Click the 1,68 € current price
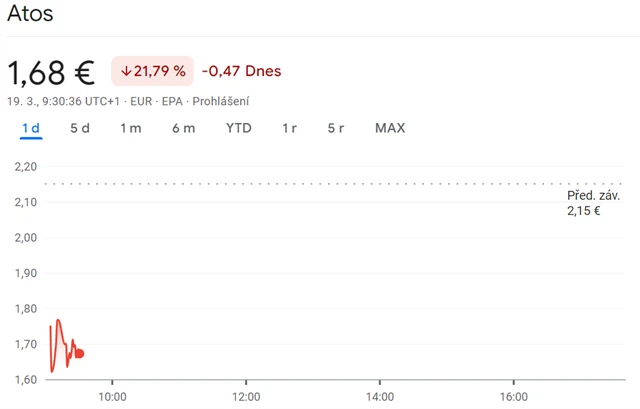Viewport: 640px width, 409px height. point(50,72)
